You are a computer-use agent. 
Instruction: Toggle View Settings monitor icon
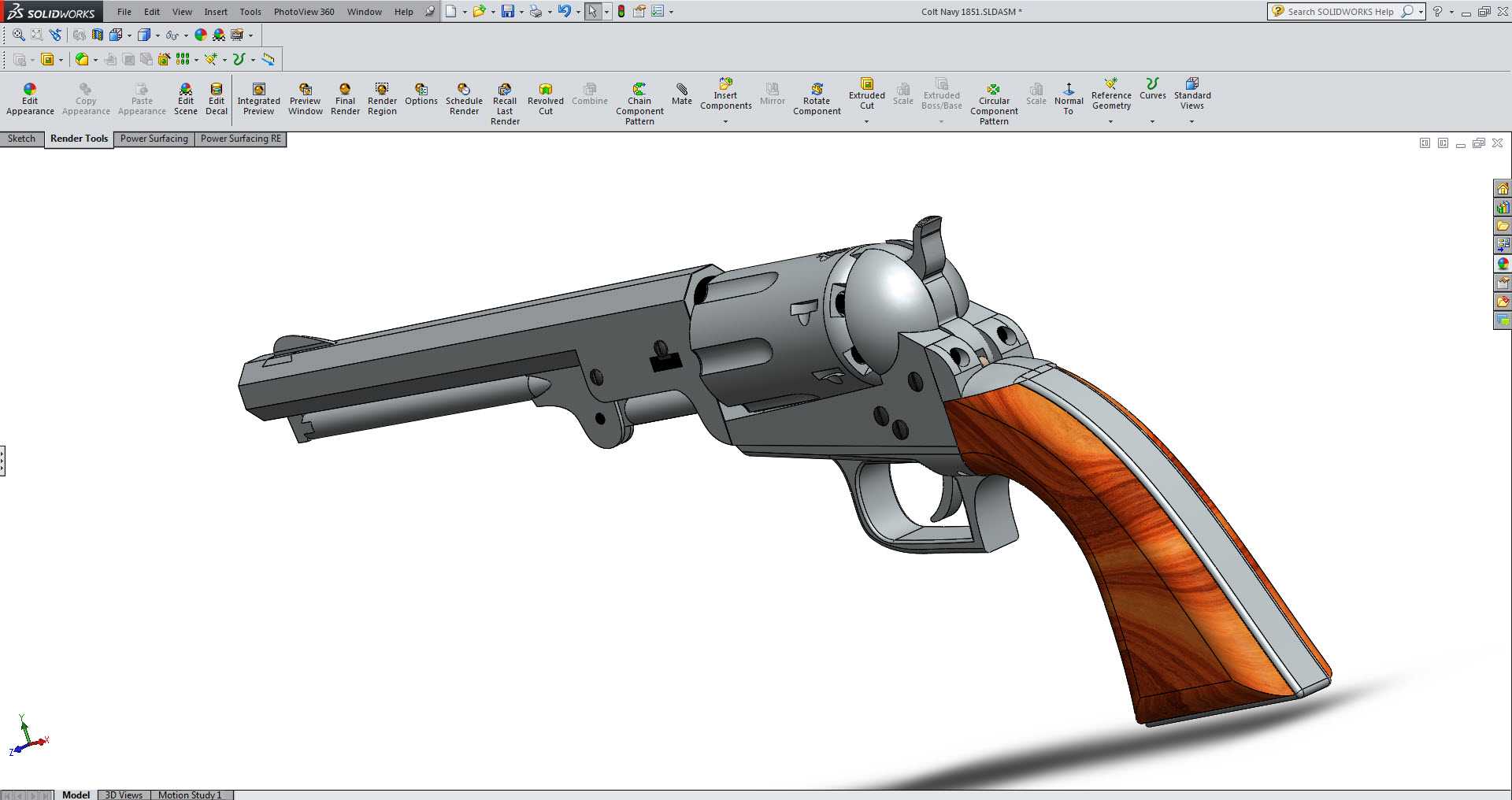point(237,35)
